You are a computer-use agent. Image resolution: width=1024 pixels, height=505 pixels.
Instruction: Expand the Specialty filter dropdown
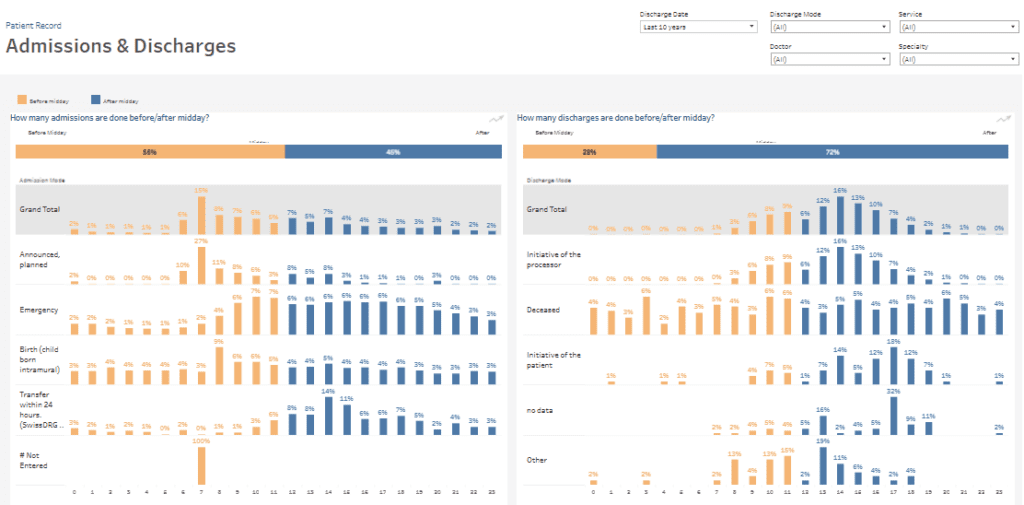tap(959, 59)
